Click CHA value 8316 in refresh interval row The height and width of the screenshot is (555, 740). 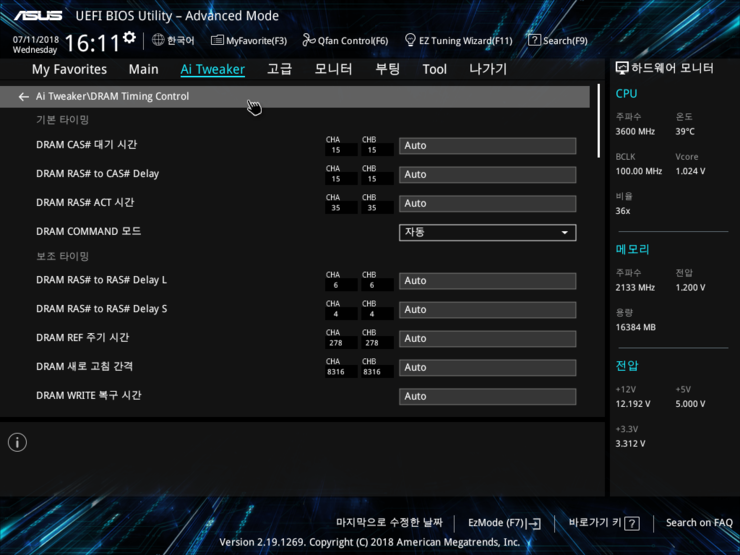pyautogui.click(x=336, y=372)
